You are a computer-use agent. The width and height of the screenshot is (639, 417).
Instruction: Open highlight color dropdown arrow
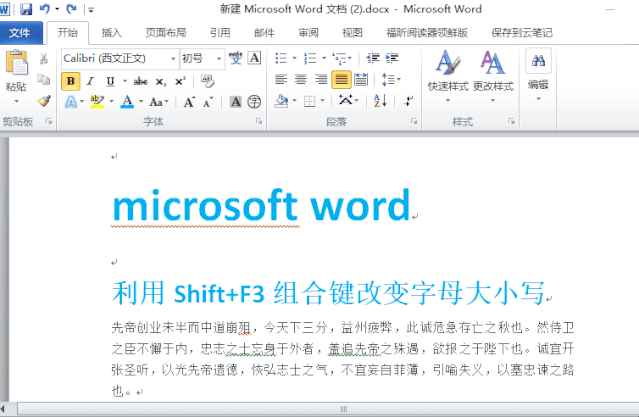point(111,101)
